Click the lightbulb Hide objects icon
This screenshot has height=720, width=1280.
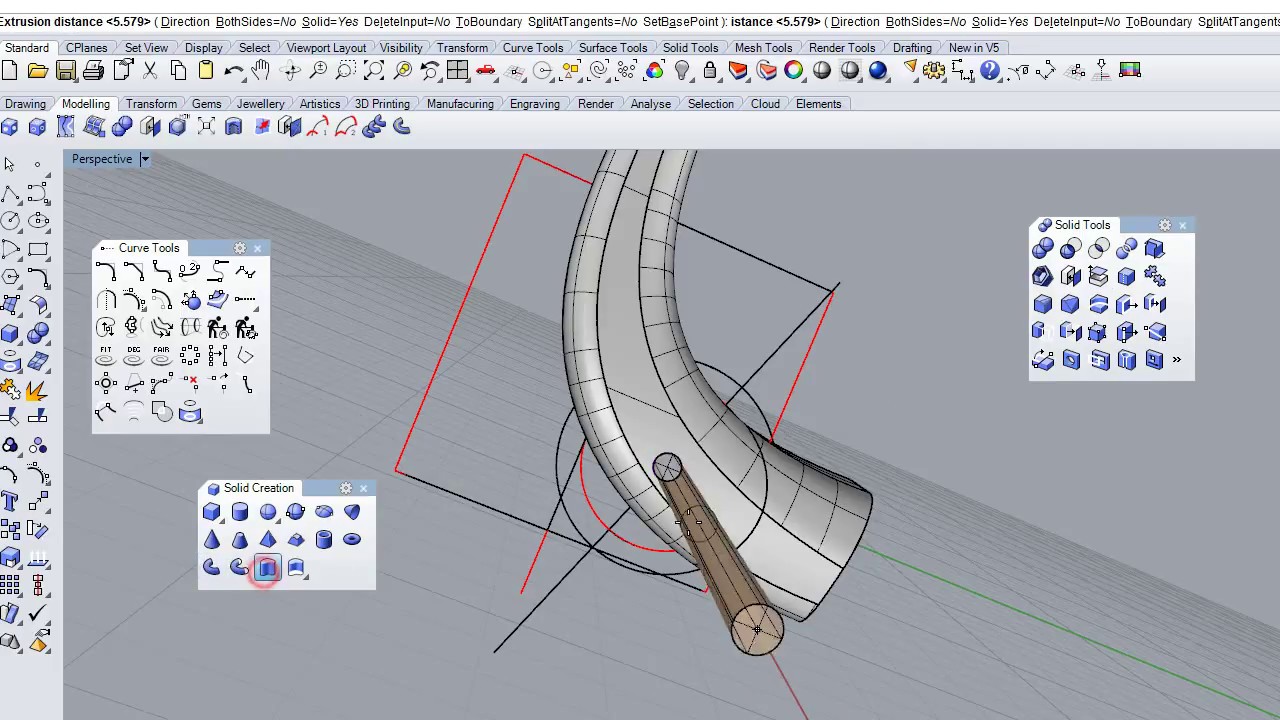coord(682,70)
